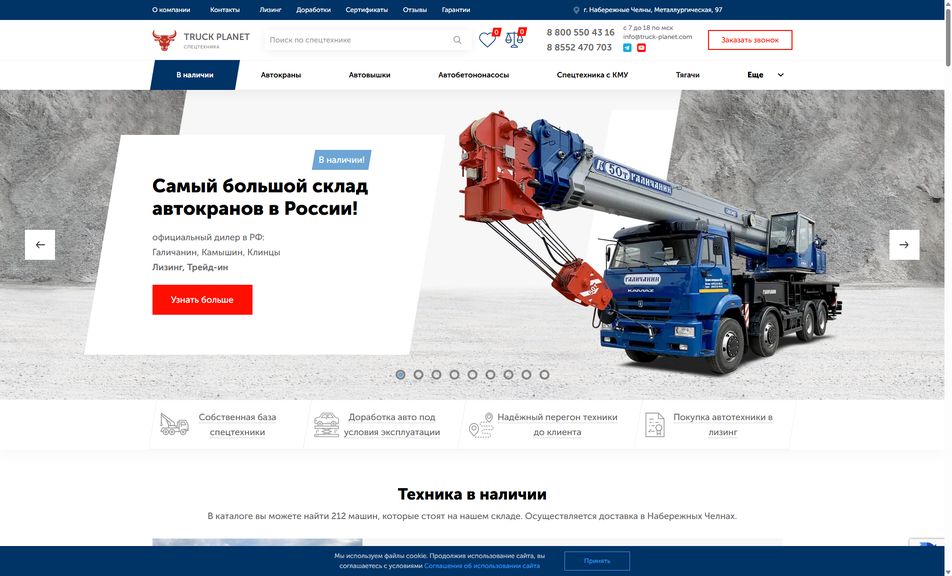Click the Truck Planet bull logo

[164, 40]
